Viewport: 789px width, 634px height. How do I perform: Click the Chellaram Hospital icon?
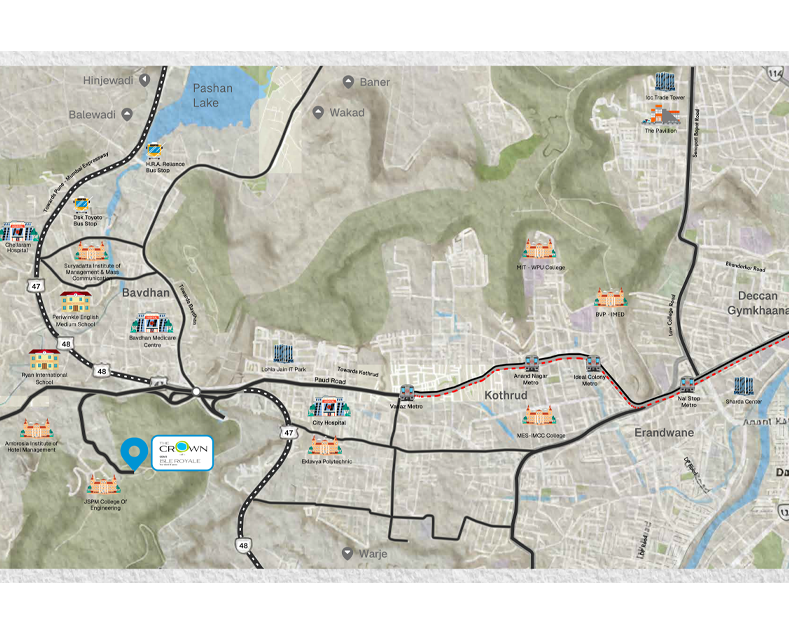pyautogui.click(x=17, y=232)
